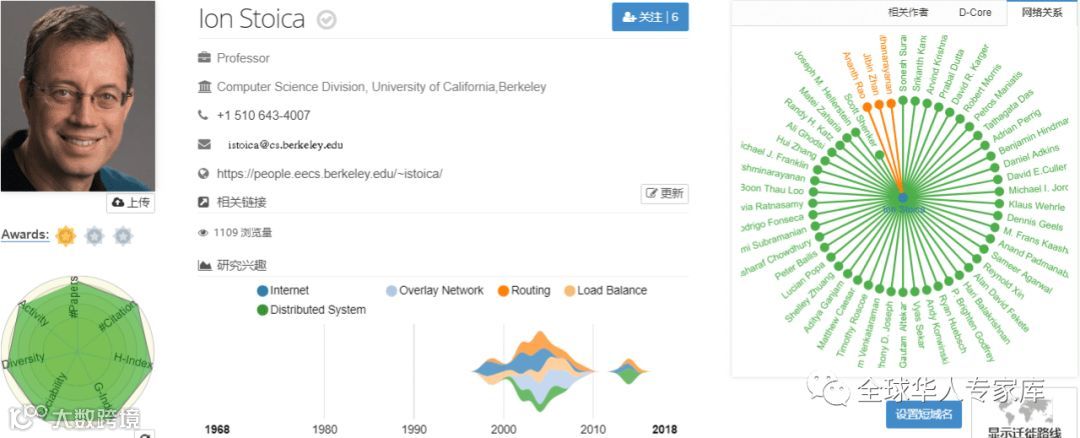Click the phone icon beside the number
The width and height of the screenshot is (1080, 438).
click(x=204, y=115)
